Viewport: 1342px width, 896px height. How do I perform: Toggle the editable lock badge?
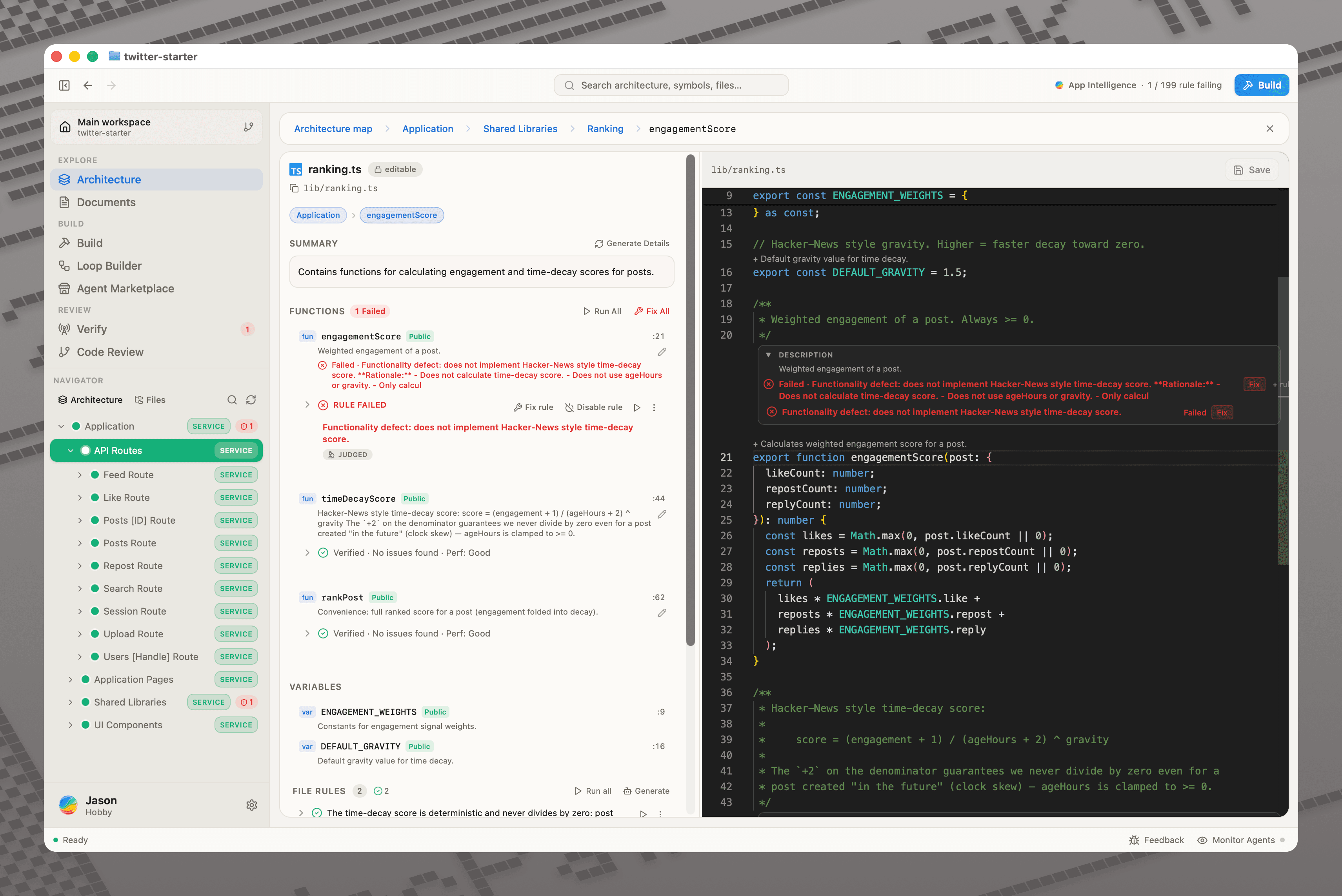(x=395, y=169)
